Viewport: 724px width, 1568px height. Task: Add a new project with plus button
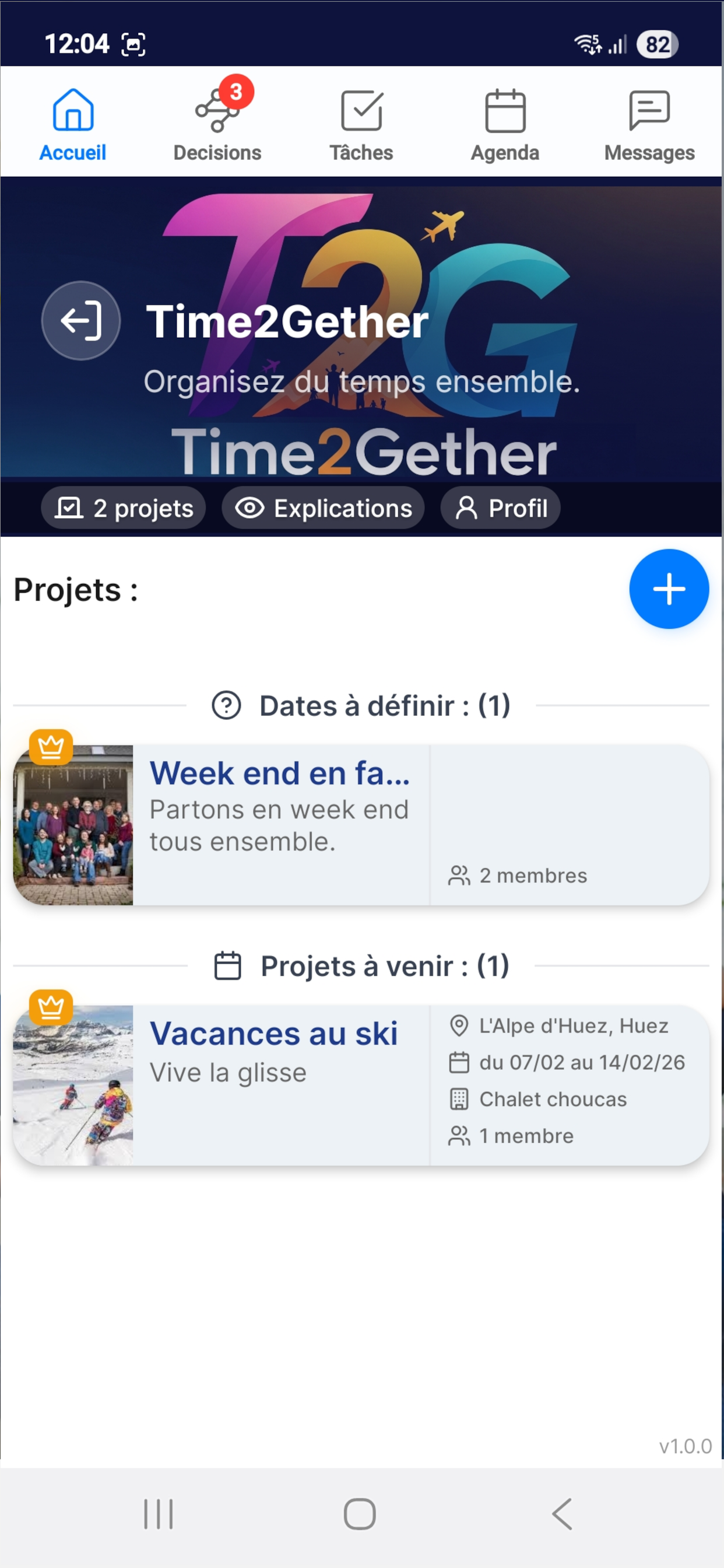(x=669, y=589)
